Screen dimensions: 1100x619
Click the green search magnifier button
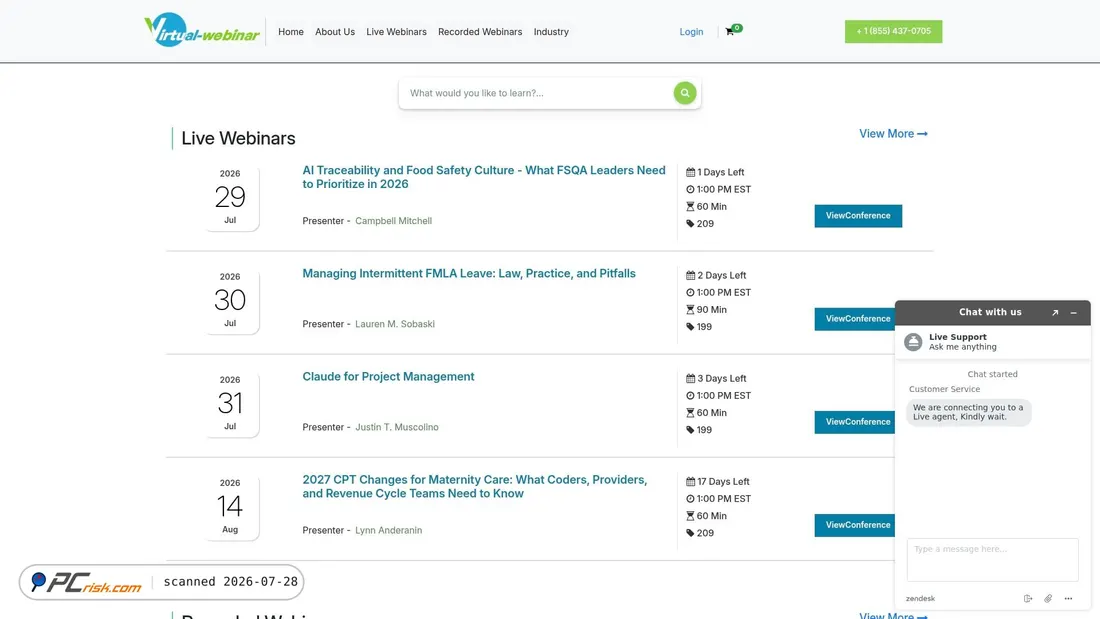pos(685,93)
